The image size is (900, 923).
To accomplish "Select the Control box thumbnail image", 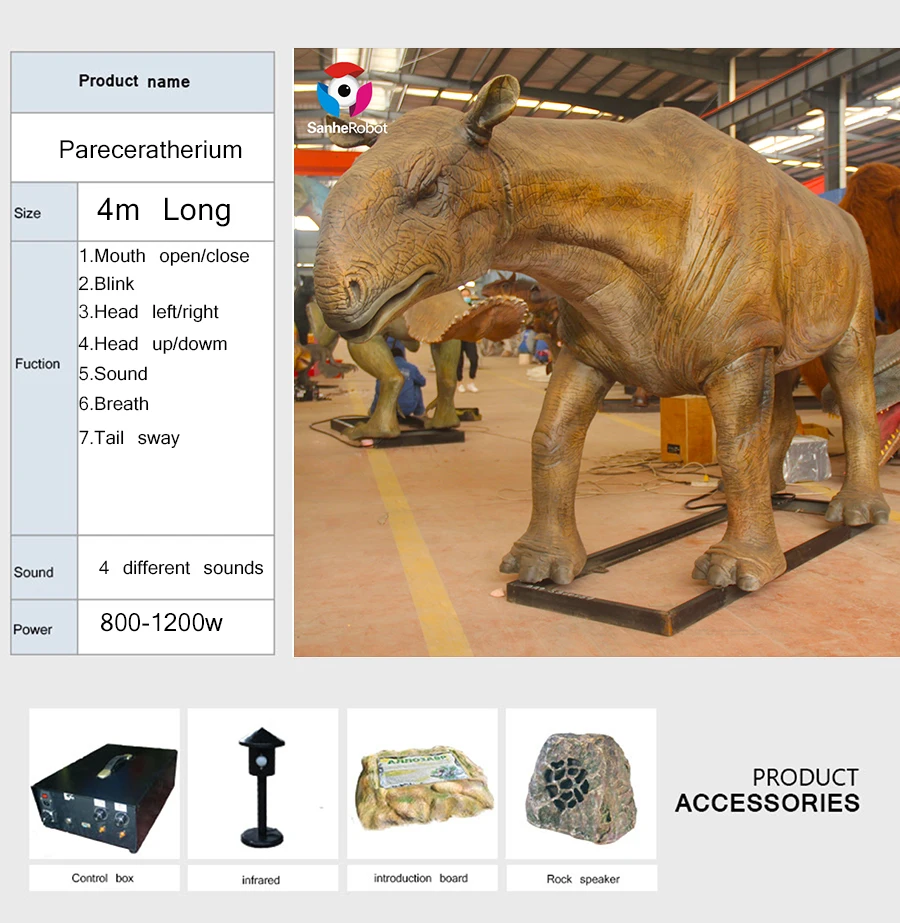I will (x=104, y=783).
